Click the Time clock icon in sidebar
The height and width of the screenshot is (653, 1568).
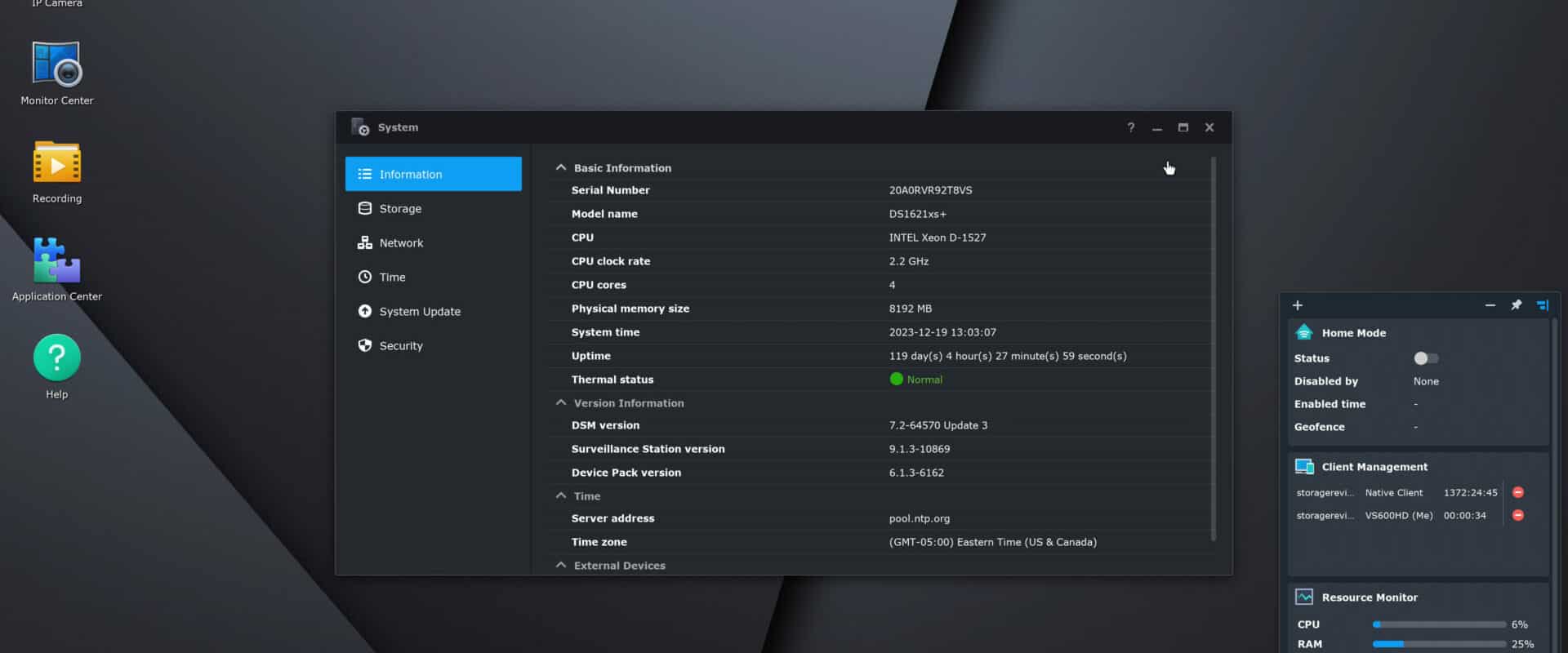point(364,277)
